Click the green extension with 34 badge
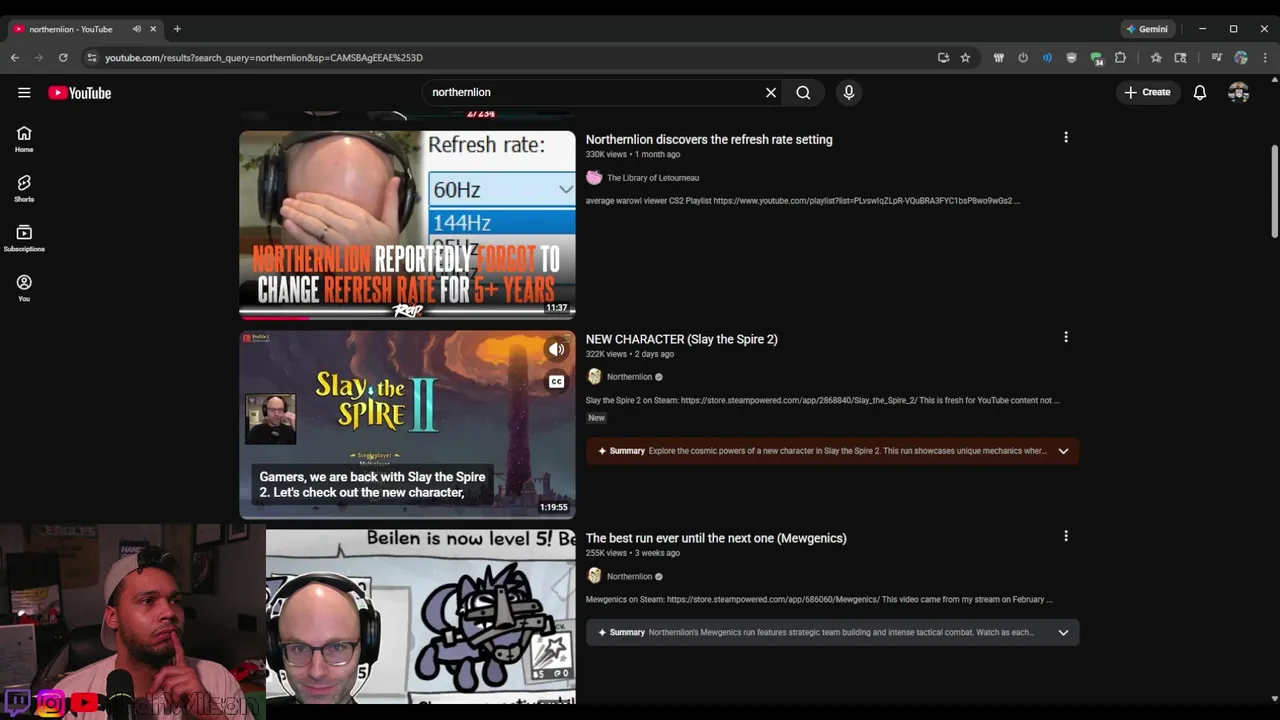Screen dimensions: 1280x720 point(1096,58)
